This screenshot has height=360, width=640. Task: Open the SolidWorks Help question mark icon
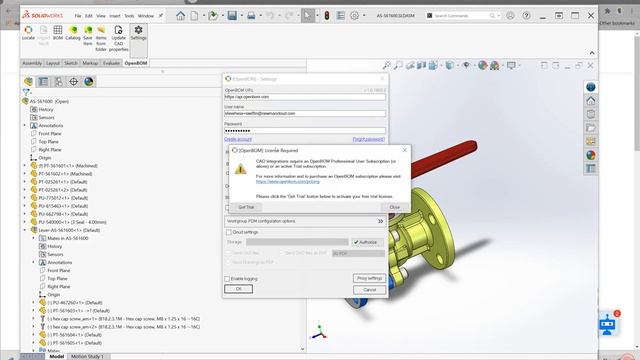(527, 16)
